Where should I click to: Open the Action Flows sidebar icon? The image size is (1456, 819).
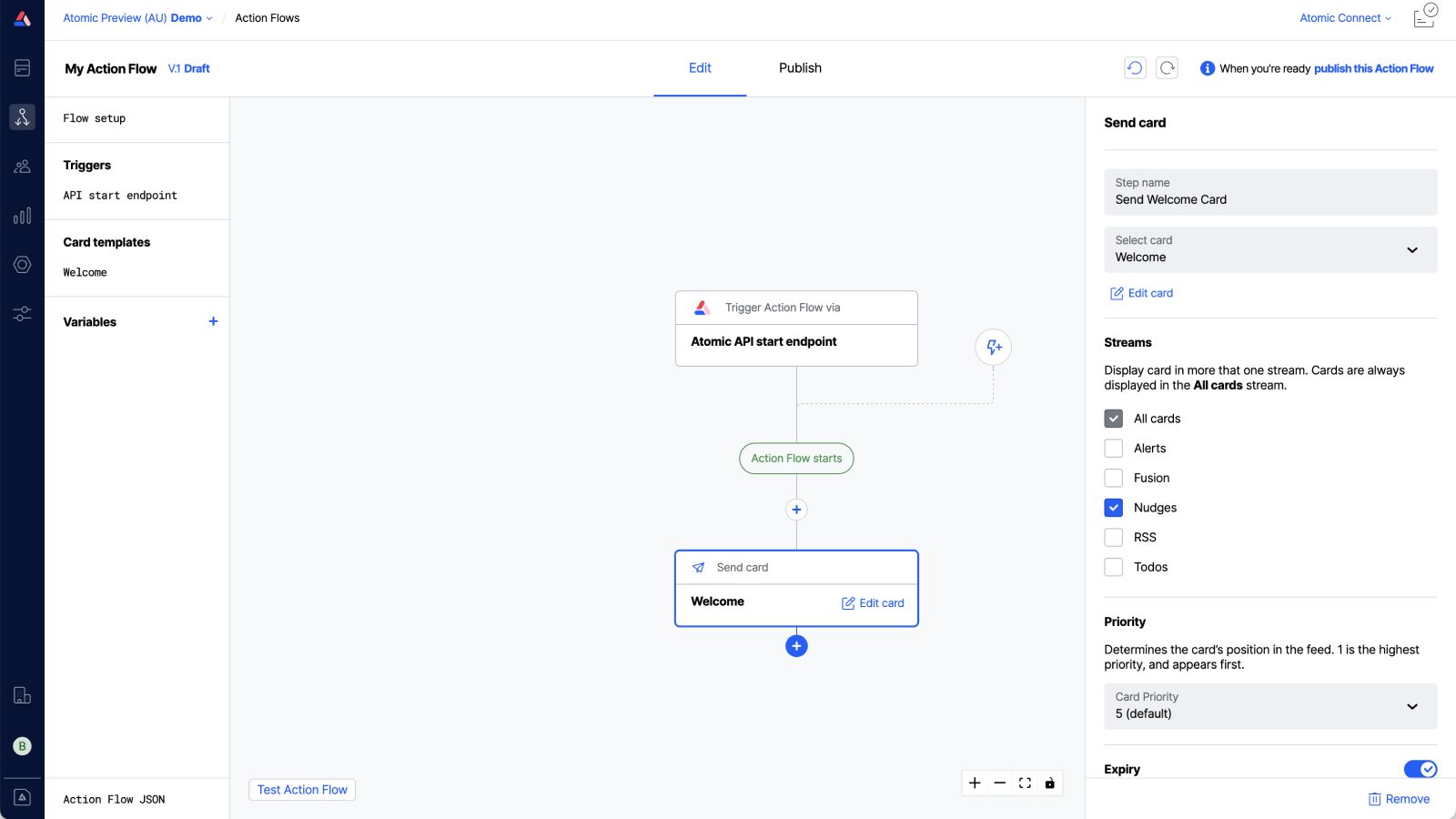pyautogui.click(x=23, y=116)
